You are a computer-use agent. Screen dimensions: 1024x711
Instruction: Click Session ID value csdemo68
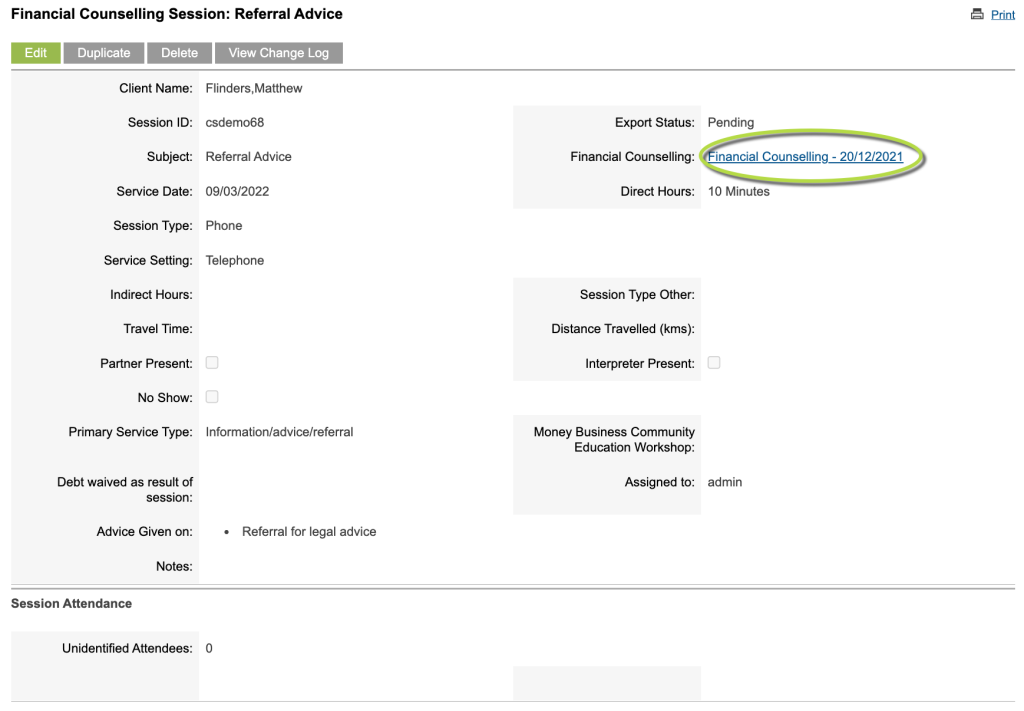tap(235, 122)
